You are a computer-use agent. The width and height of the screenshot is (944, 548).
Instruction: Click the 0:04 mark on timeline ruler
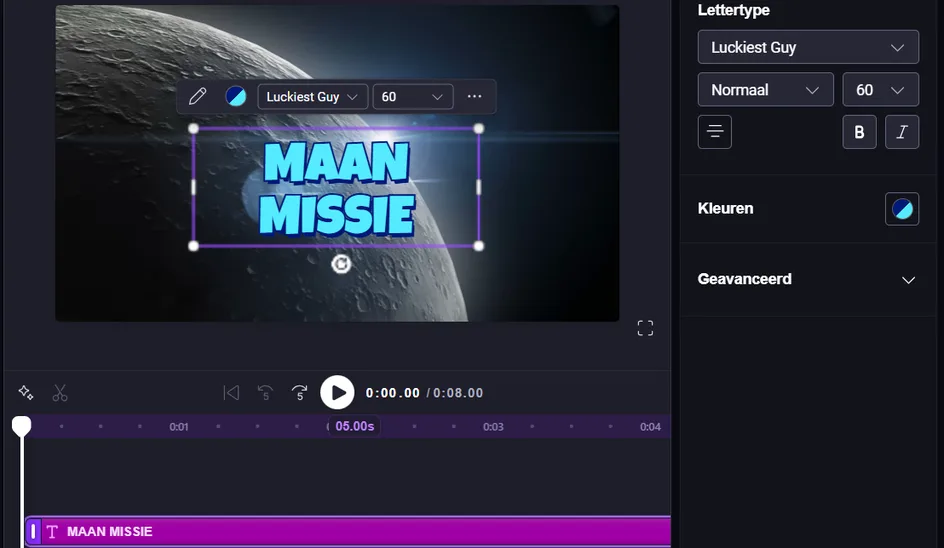[x=650, y=427]
